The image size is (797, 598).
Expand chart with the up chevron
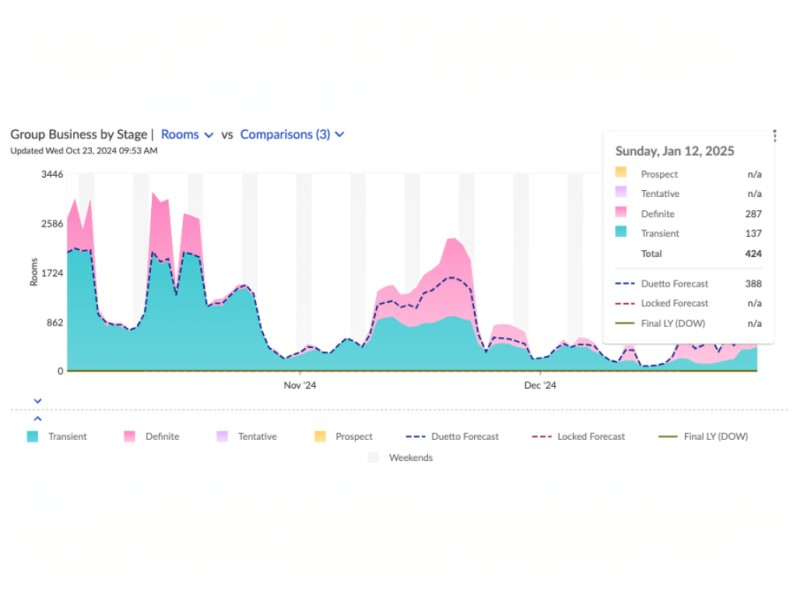pos(38,419)
